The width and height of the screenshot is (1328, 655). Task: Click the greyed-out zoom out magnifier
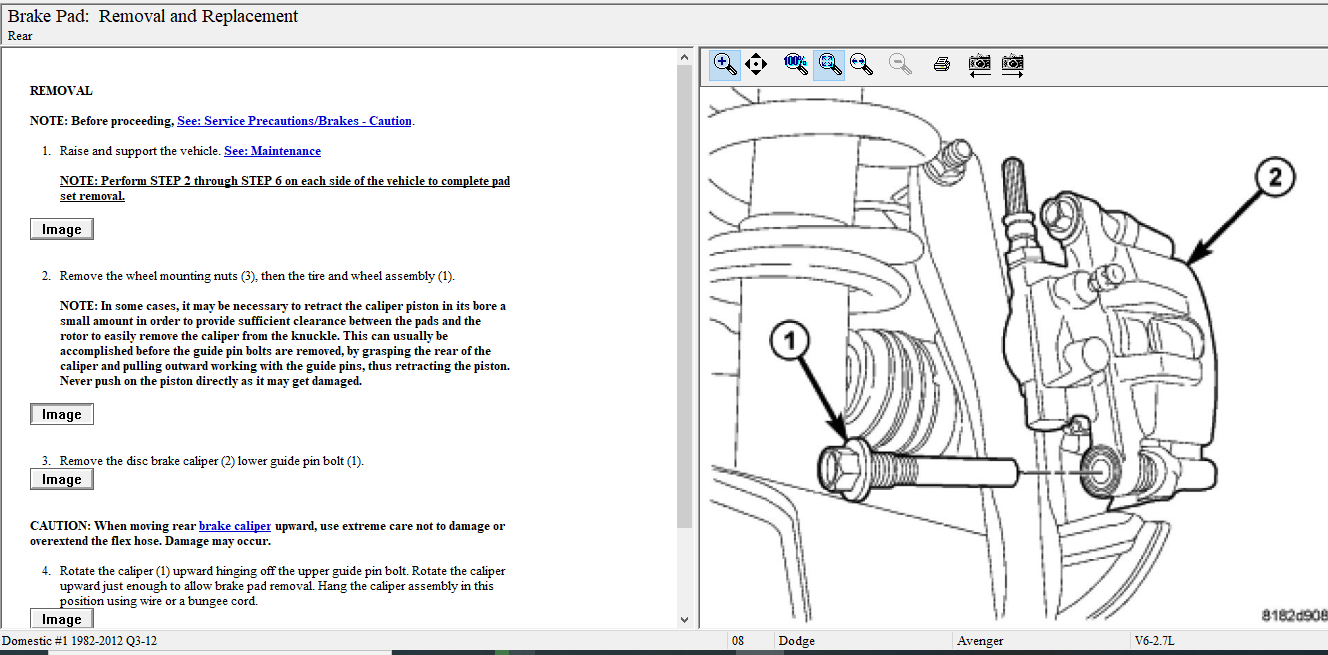[900, 65]
